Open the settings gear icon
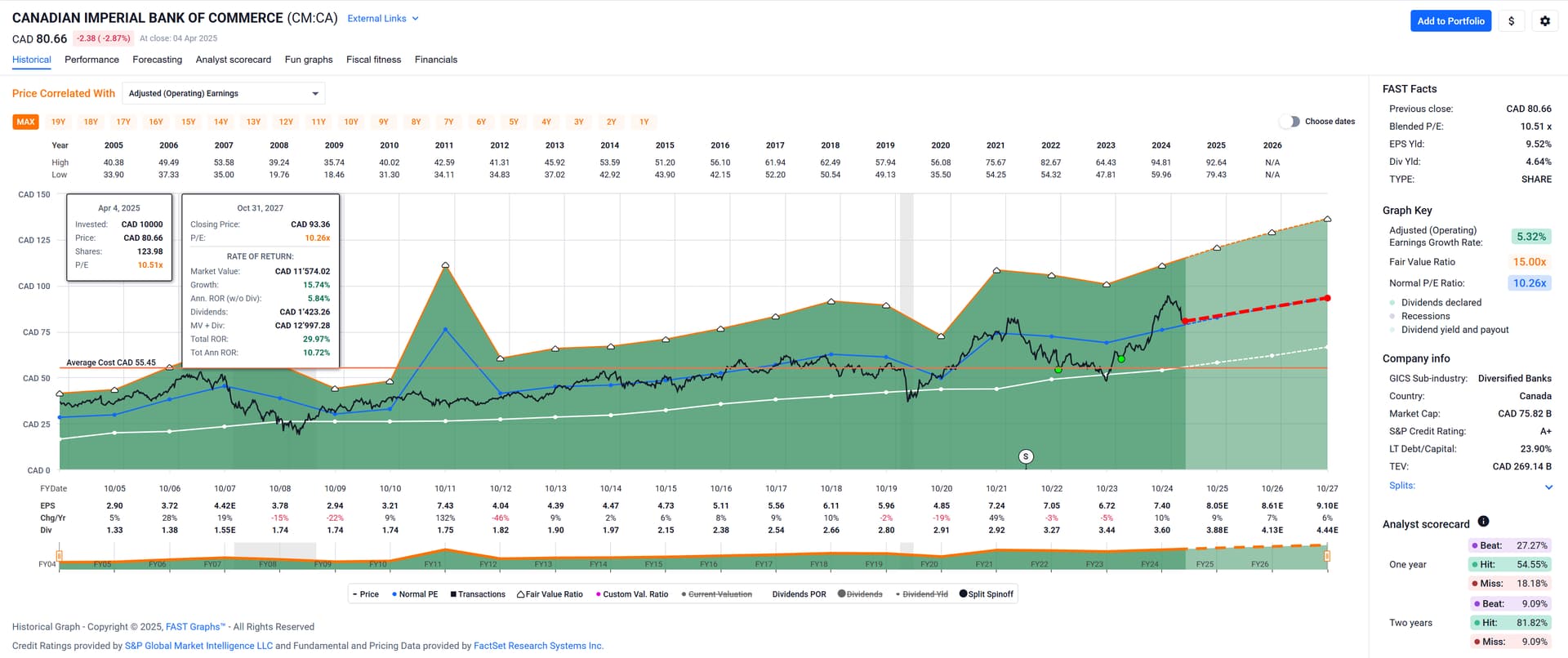Image resolution: width=1568 pixels, height=658 pixels. click(1544, 21)
